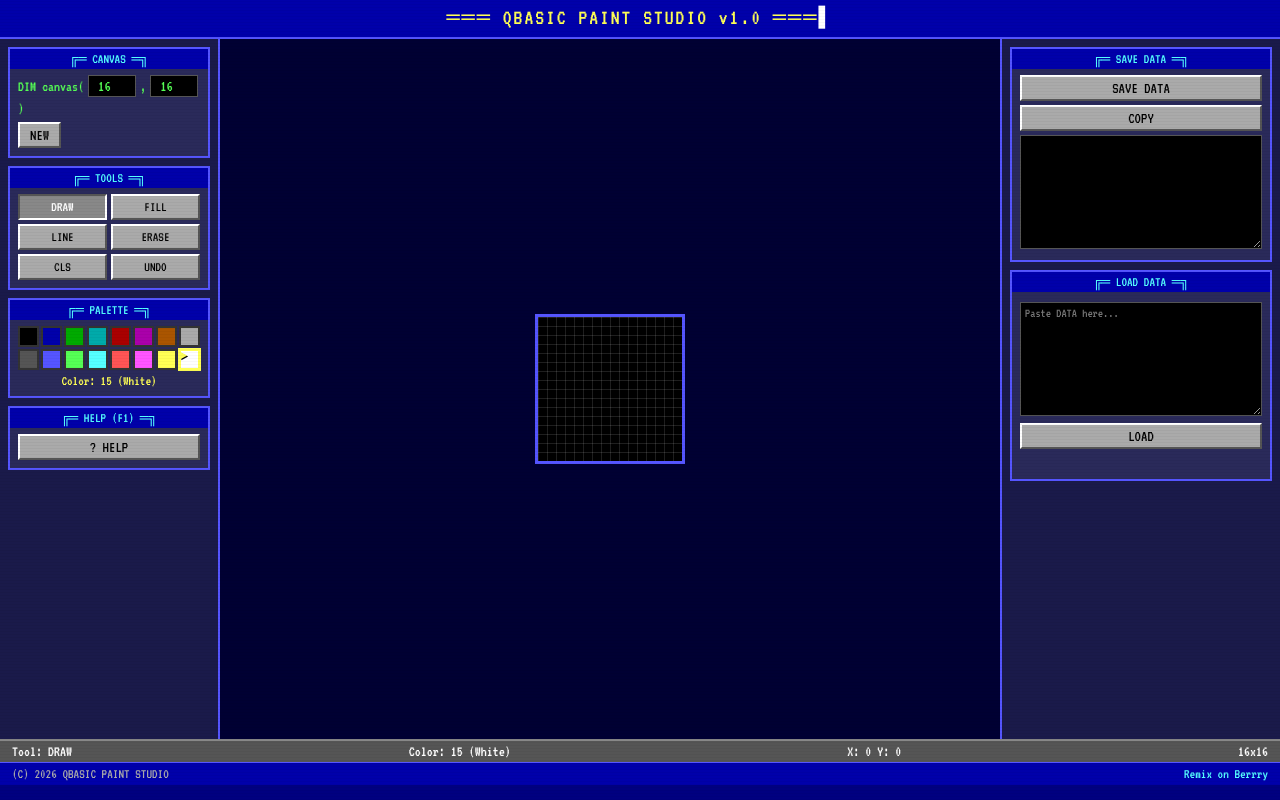Pick the dark blue palette color
This screenshot has height=800, width=1280.
[x=51, y=336]
